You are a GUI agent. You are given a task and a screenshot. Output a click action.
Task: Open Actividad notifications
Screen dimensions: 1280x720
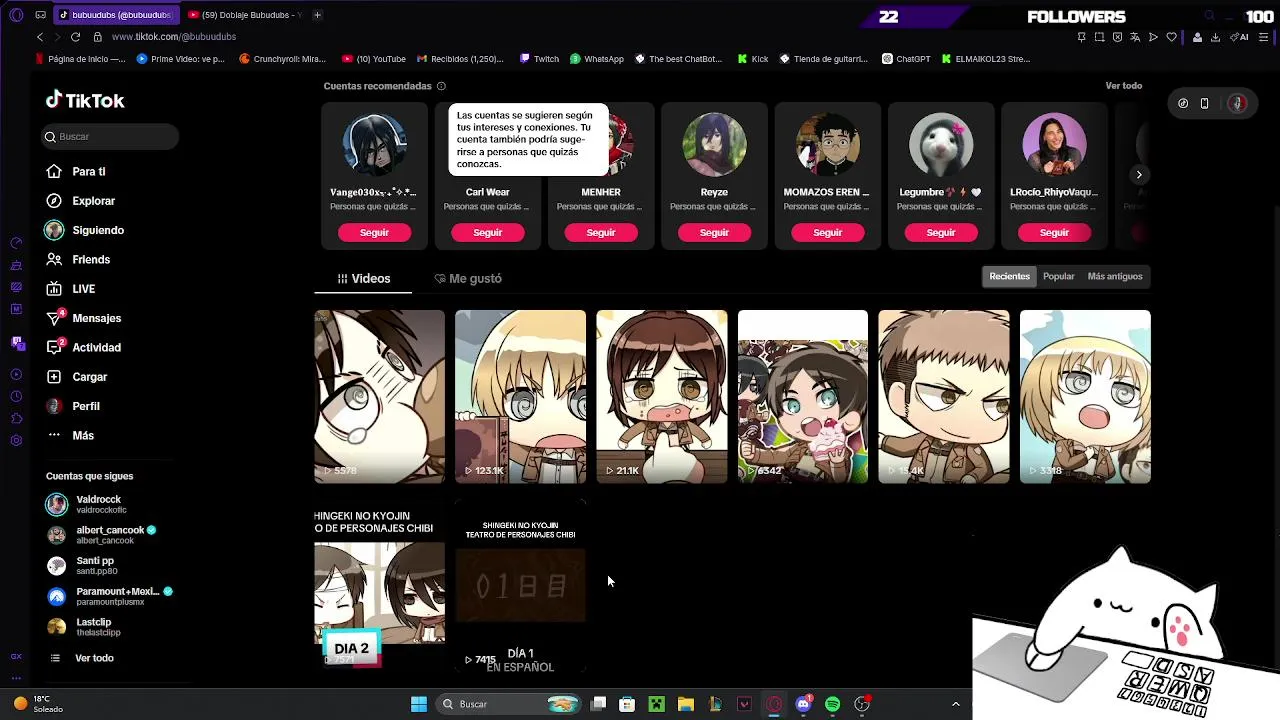(84, 348)
